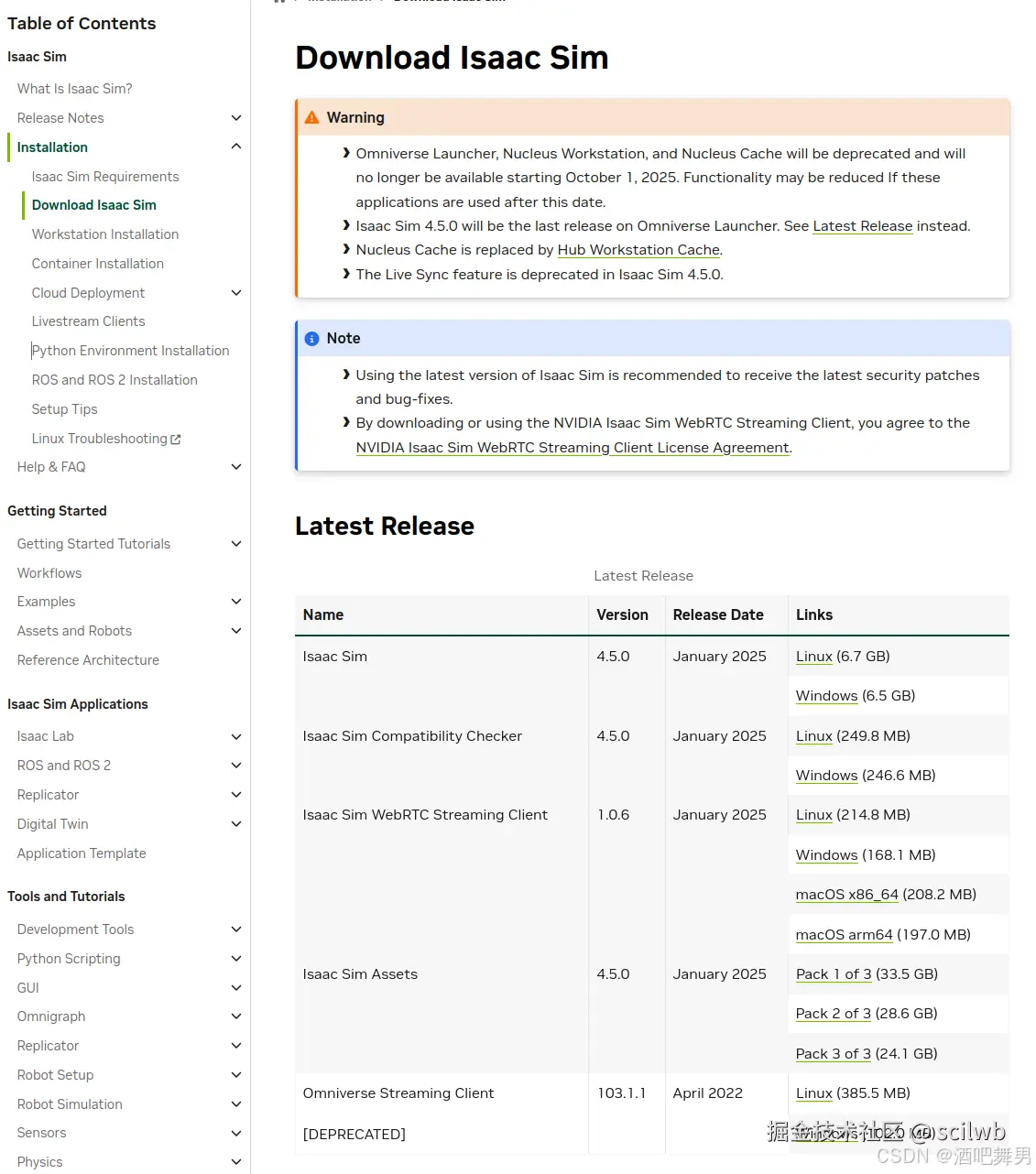Open Workflows page
This screenshot has width=1036, height=1174.
pos(49,573)
